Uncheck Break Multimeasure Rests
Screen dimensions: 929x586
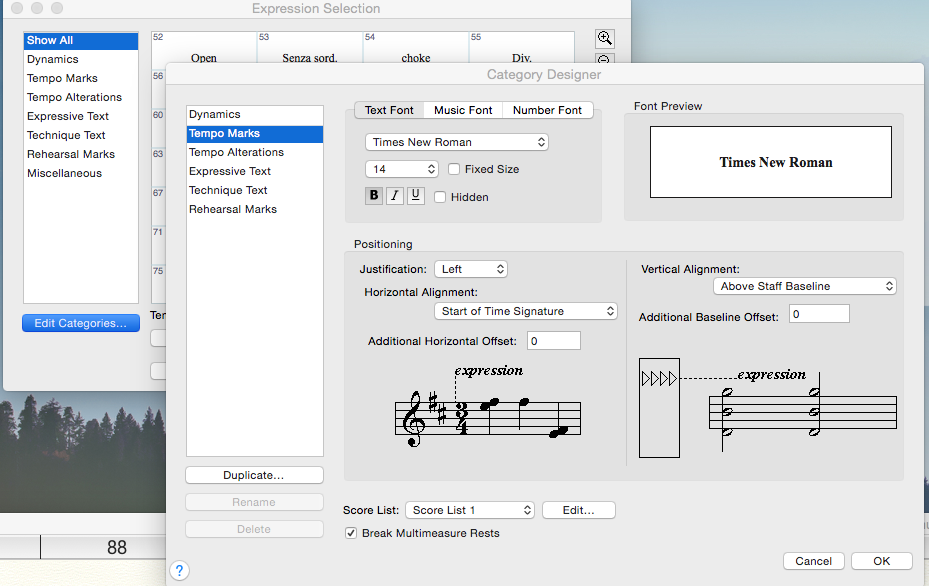click(351, 533)
